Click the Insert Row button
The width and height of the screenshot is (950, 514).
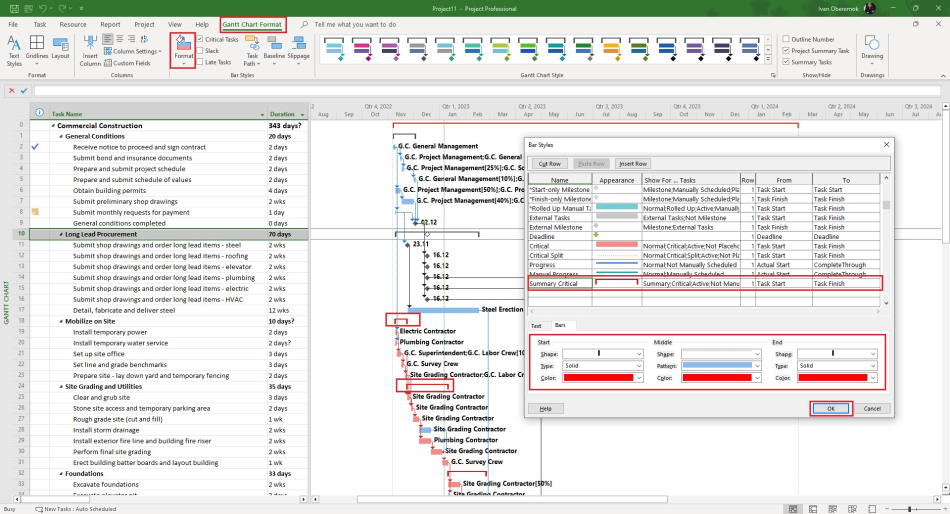click(633, 164)
